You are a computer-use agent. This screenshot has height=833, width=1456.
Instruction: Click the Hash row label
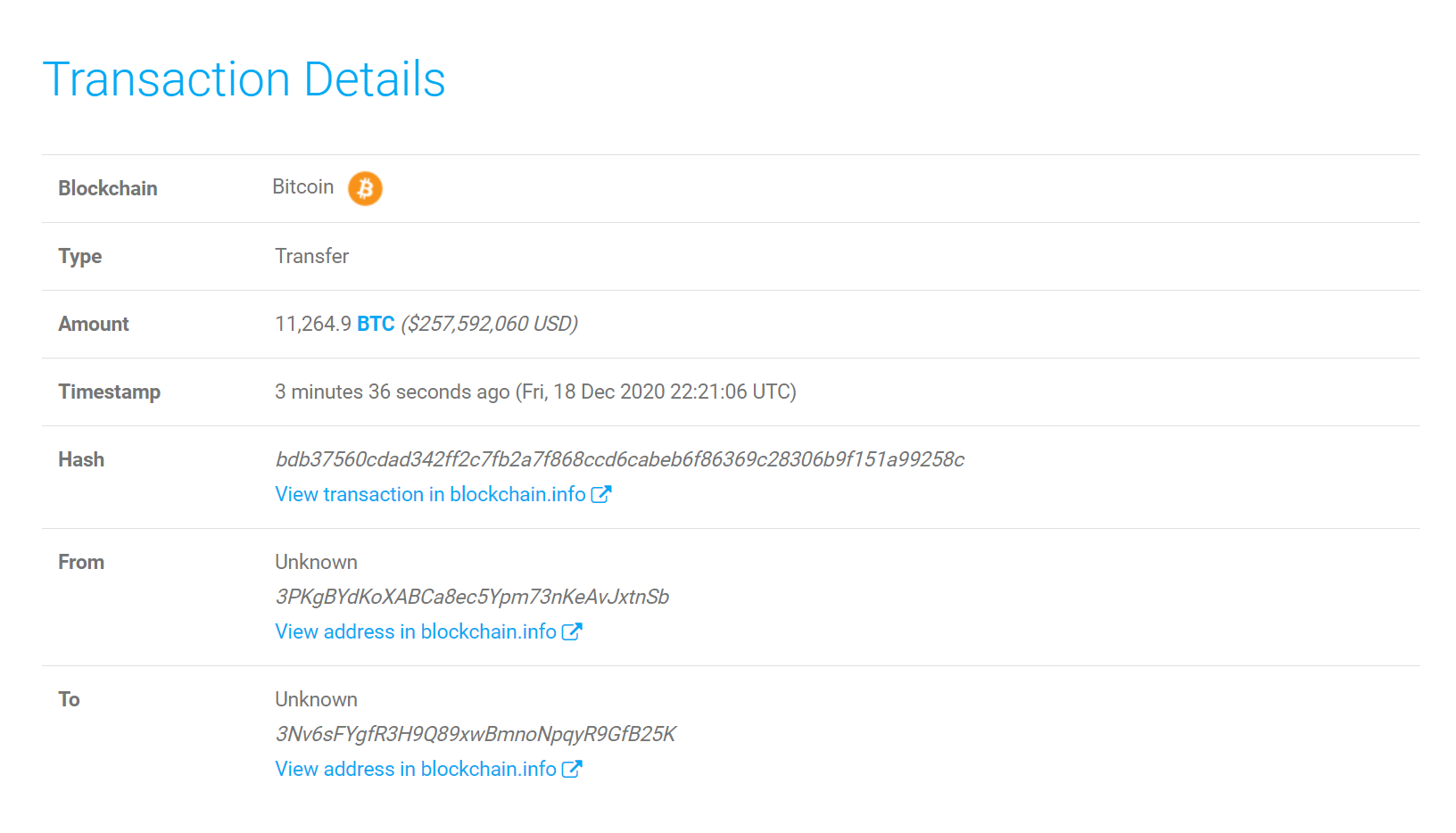[x=81, y=459]
